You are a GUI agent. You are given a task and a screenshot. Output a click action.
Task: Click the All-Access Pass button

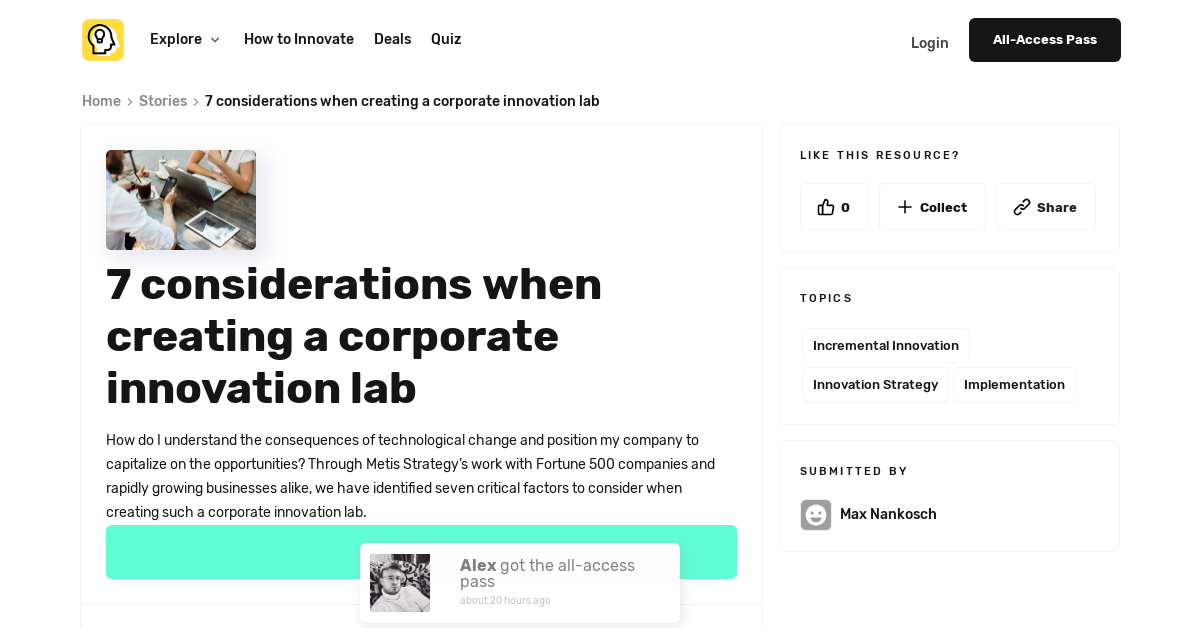point(1044,40)
